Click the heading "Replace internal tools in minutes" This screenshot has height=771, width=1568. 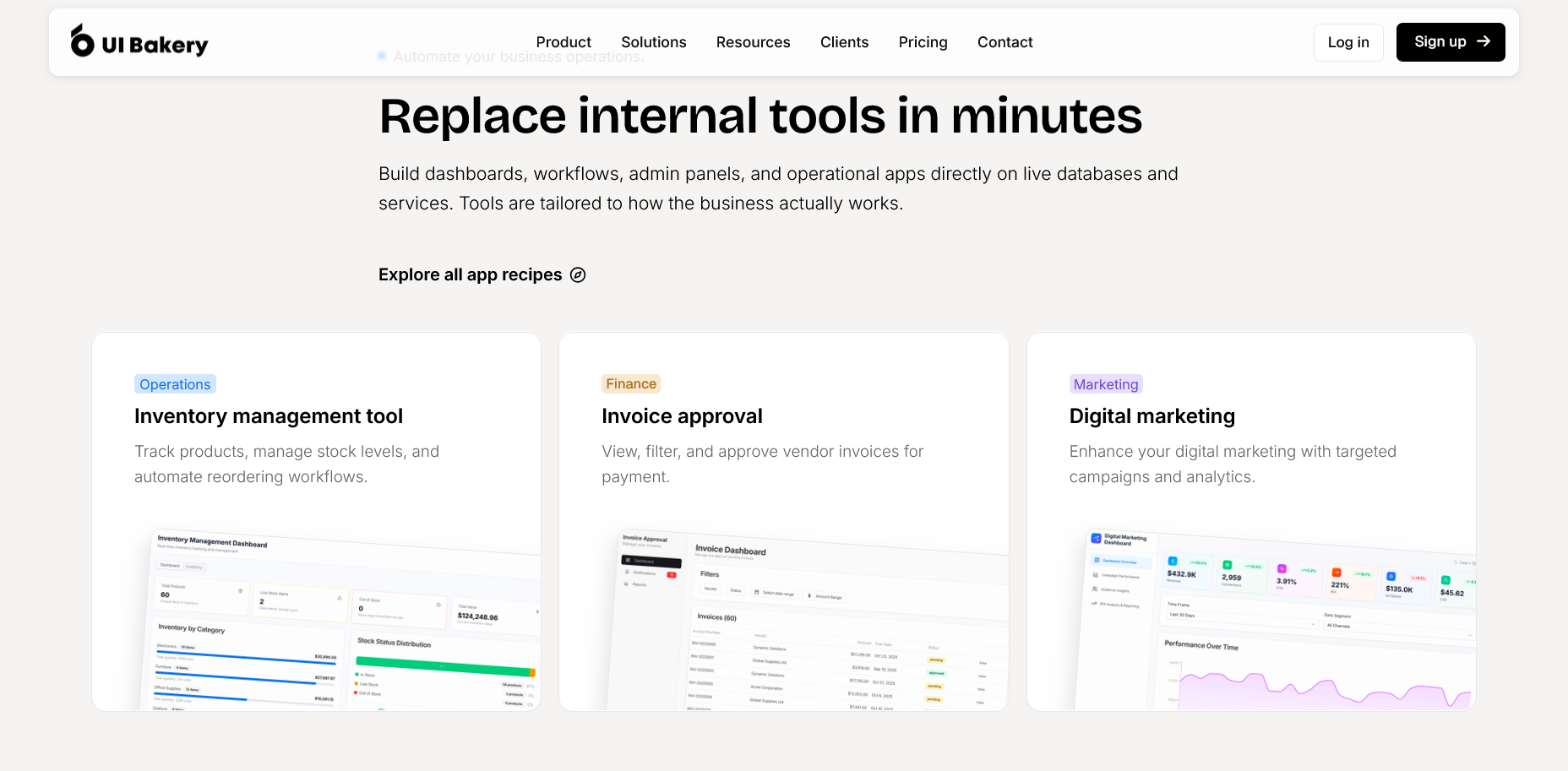(760, 116)
